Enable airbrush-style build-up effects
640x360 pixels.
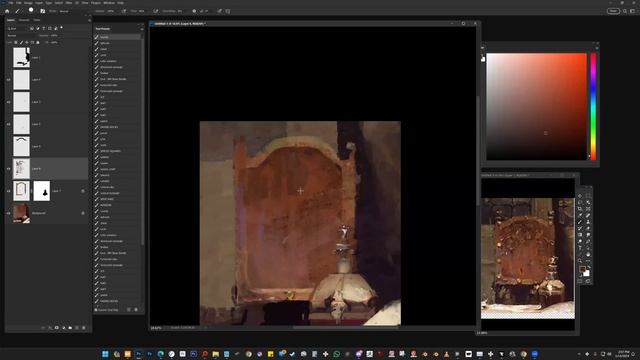click(156, 11)
